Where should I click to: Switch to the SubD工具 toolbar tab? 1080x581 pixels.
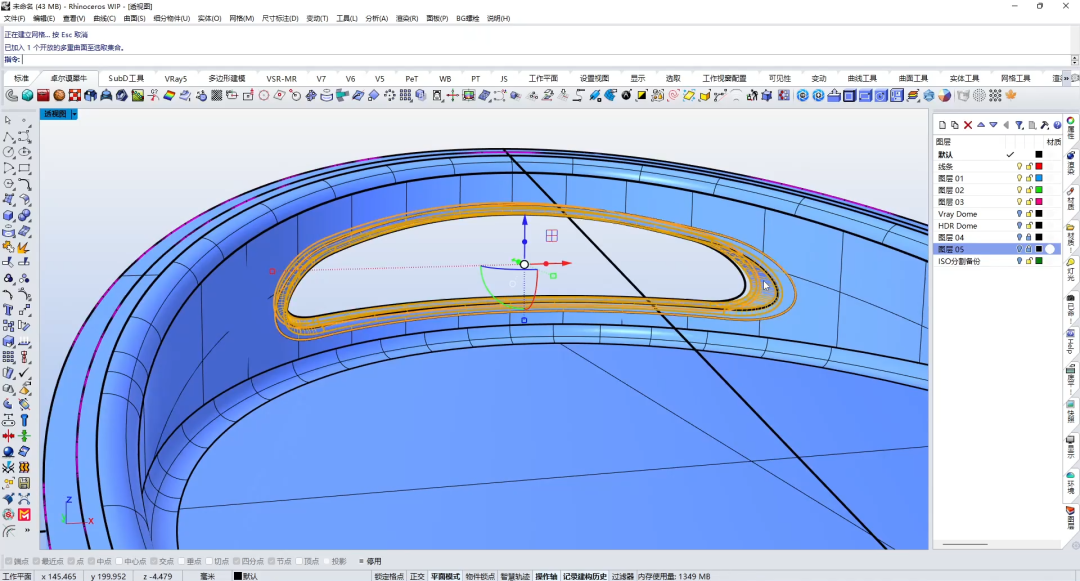[x=126, y=78]
